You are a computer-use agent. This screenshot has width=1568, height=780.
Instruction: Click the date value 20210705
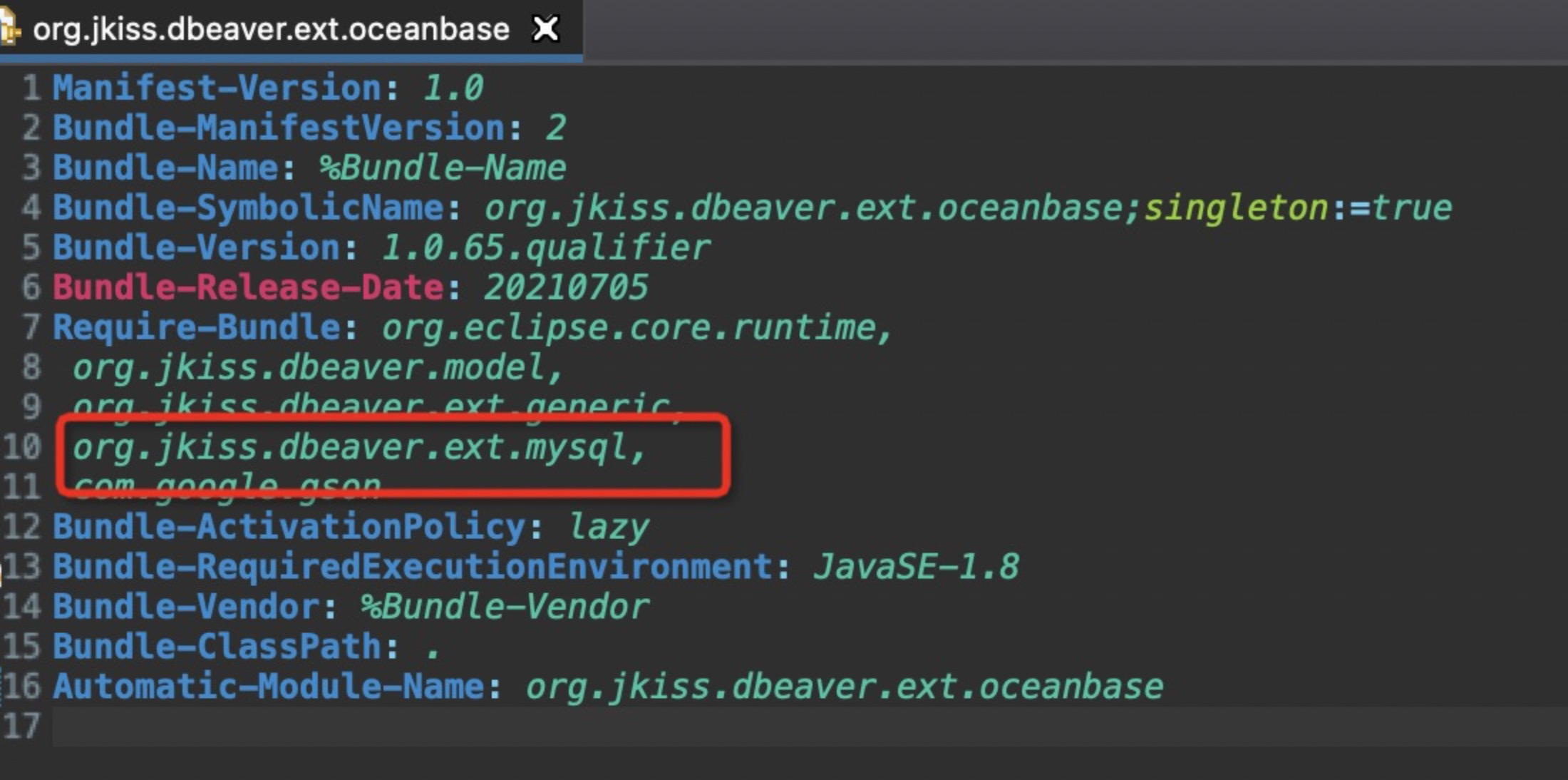pyautogui.click(x=566, y=288)
